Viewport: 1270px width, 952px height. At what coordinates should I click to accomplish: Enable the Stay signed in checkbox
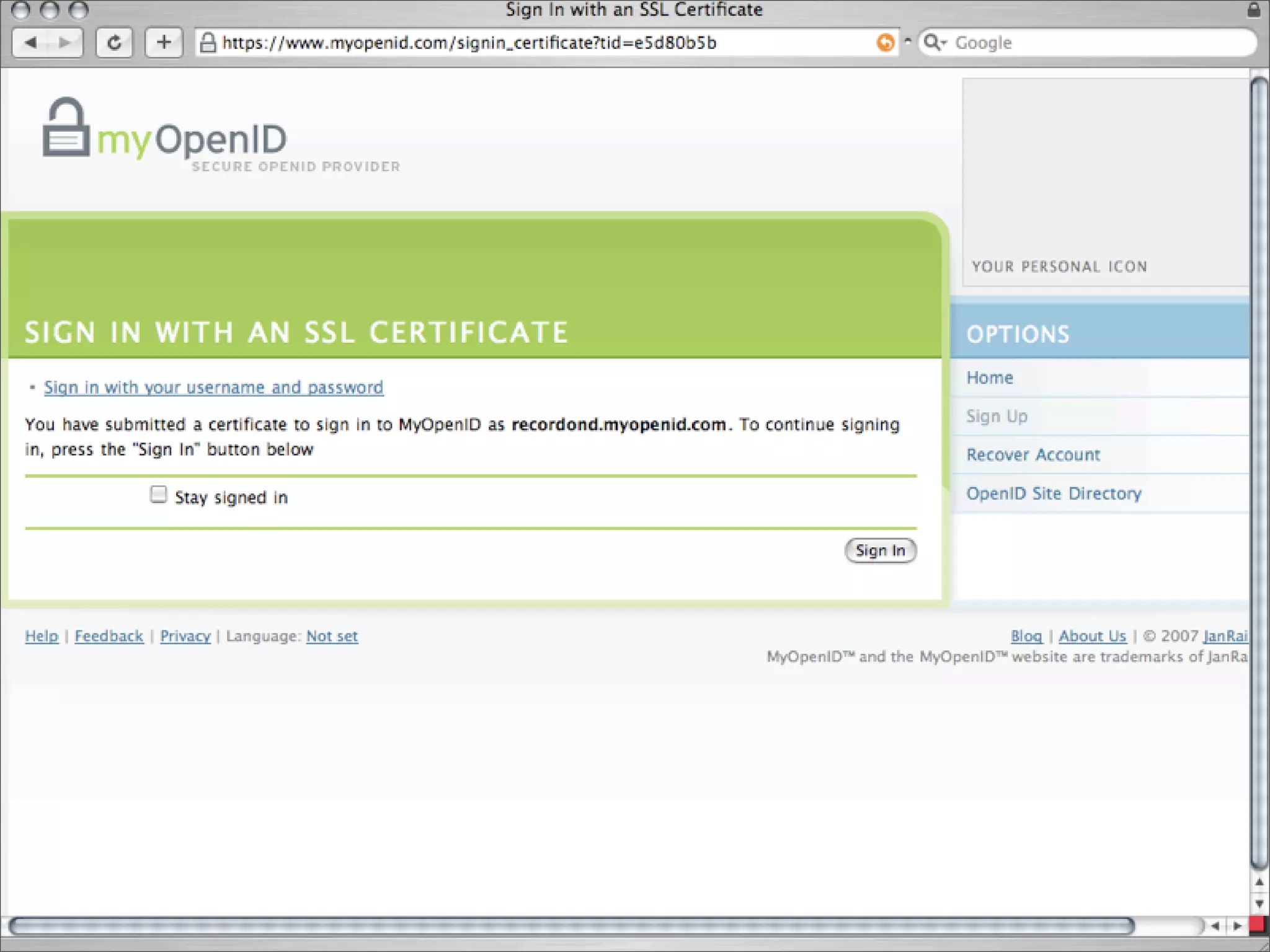coord(159,495)
